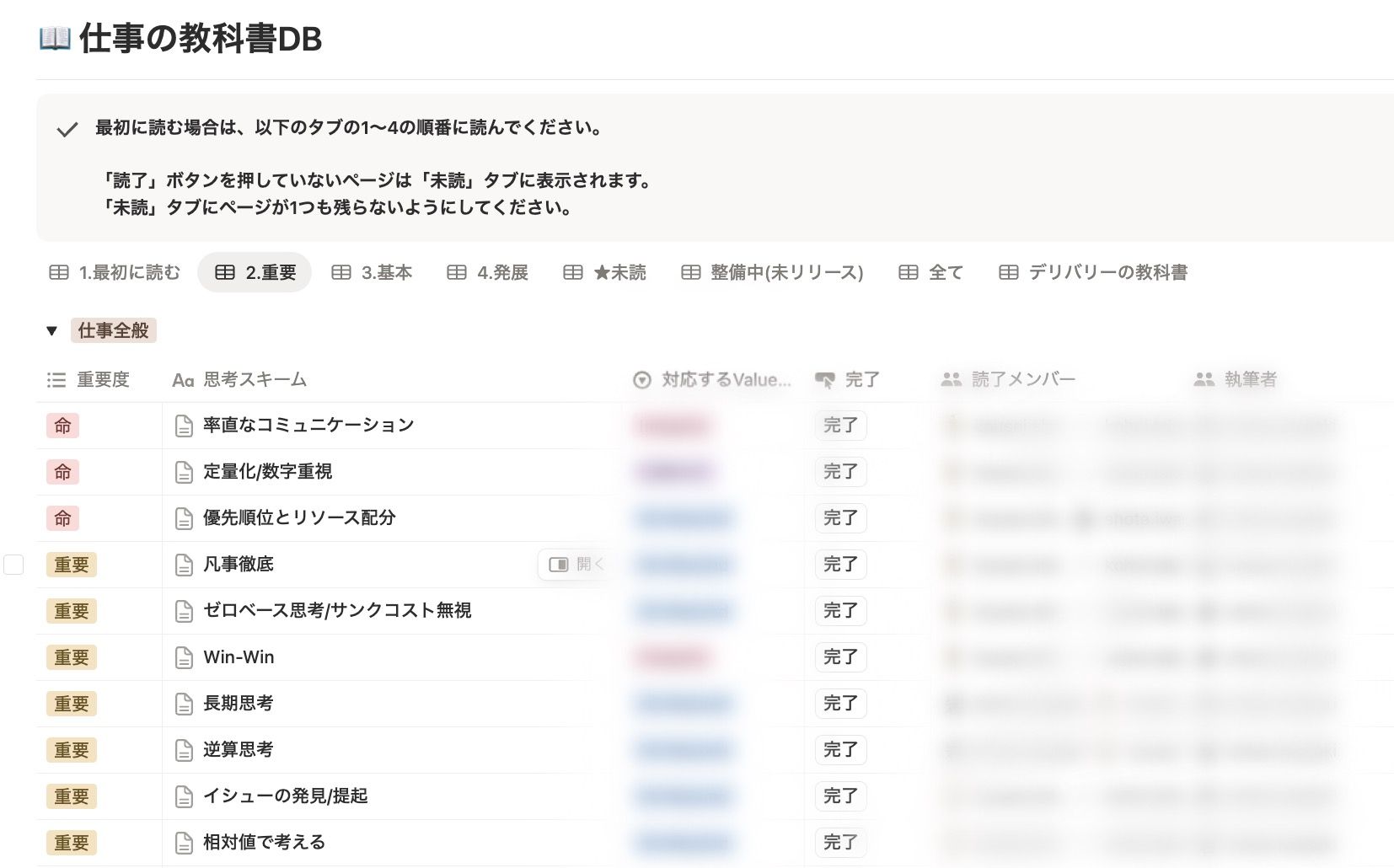Click the 読了メンバー people icon in header

952,380
